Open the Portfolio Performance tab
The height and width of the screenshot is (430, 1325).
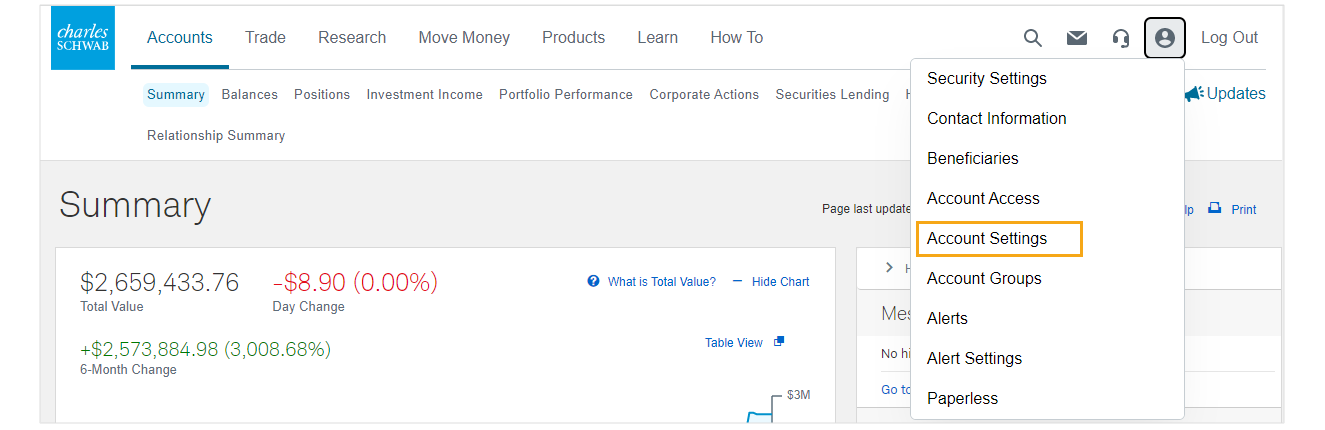click(566, 95)
